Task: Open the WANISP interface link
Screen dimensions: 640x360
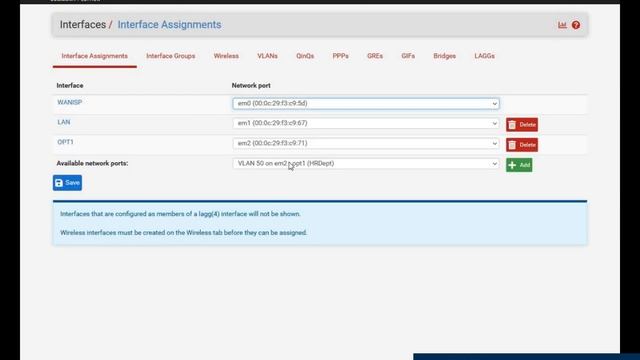Action: coord(70,102)
